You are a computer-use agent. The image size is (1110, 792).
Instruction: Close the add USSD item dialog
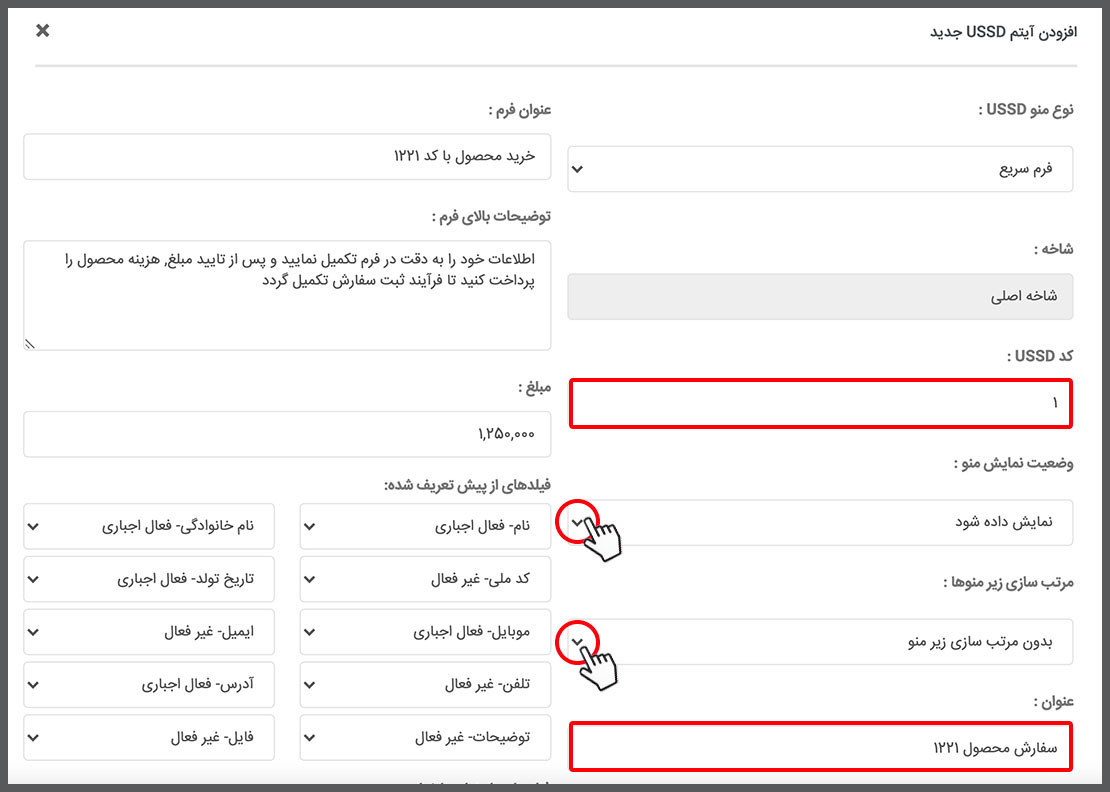(x=42, y=31)
